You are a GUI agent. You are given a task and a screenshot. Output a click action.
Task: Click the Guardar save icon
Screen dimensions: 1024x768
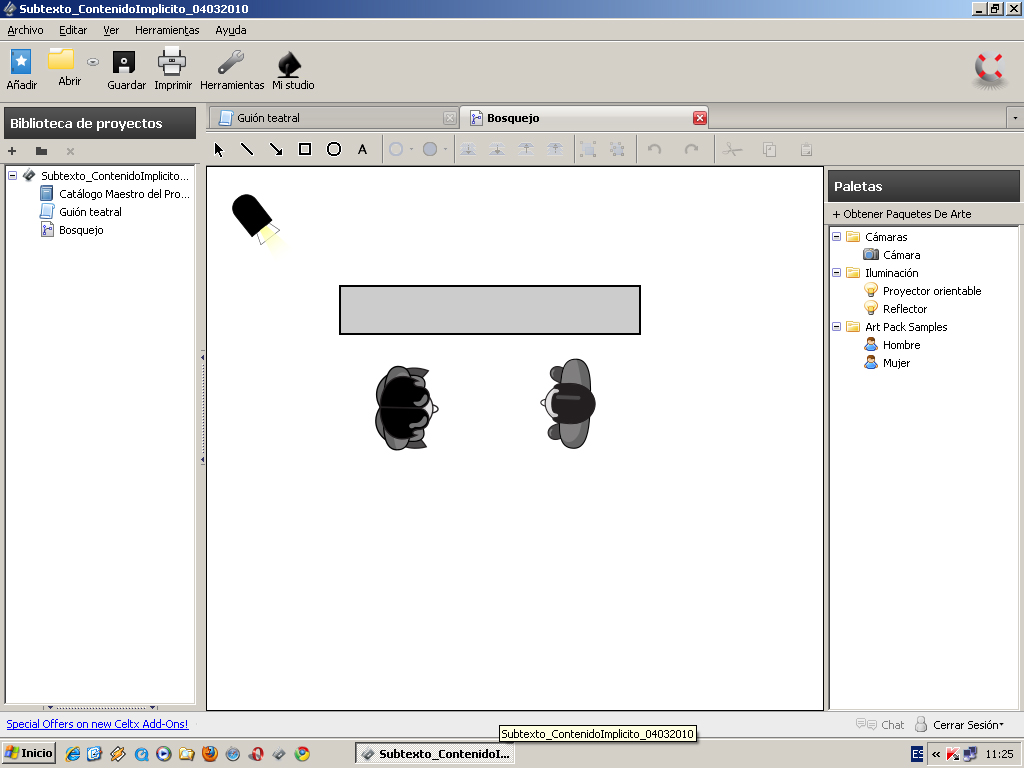click(x=124, y=63)
